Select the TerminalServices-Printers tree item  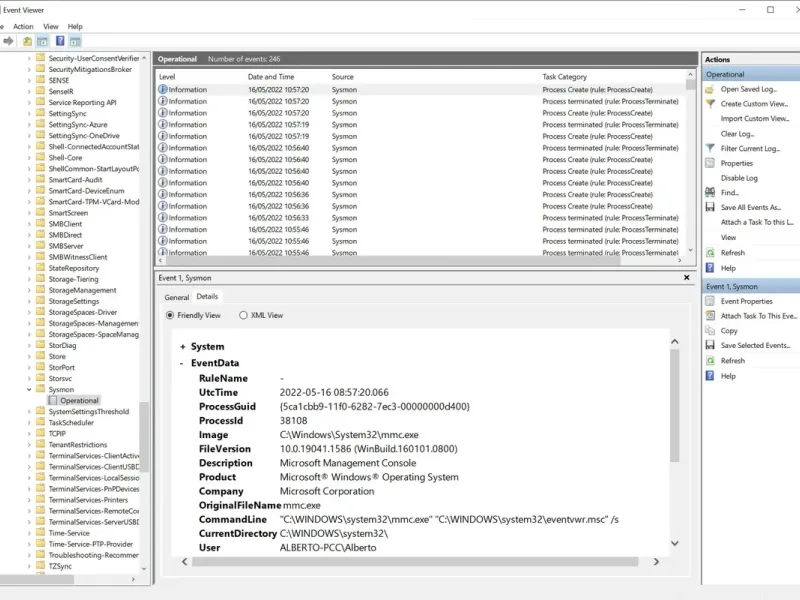click(88, 500)
